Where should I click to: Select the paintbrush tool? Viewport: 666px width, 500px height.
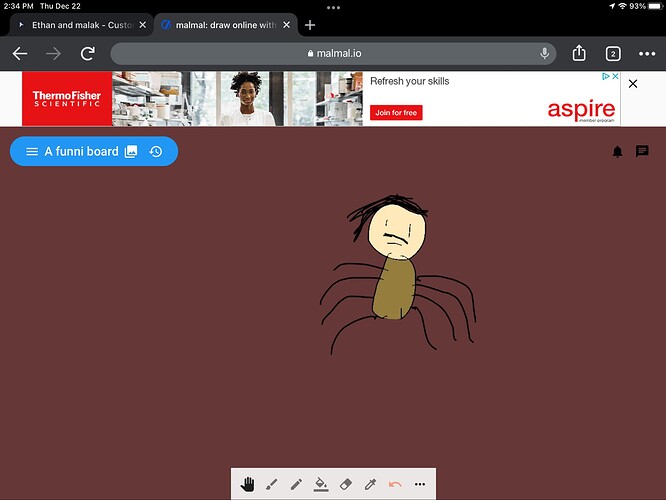[x=272, y=484]
